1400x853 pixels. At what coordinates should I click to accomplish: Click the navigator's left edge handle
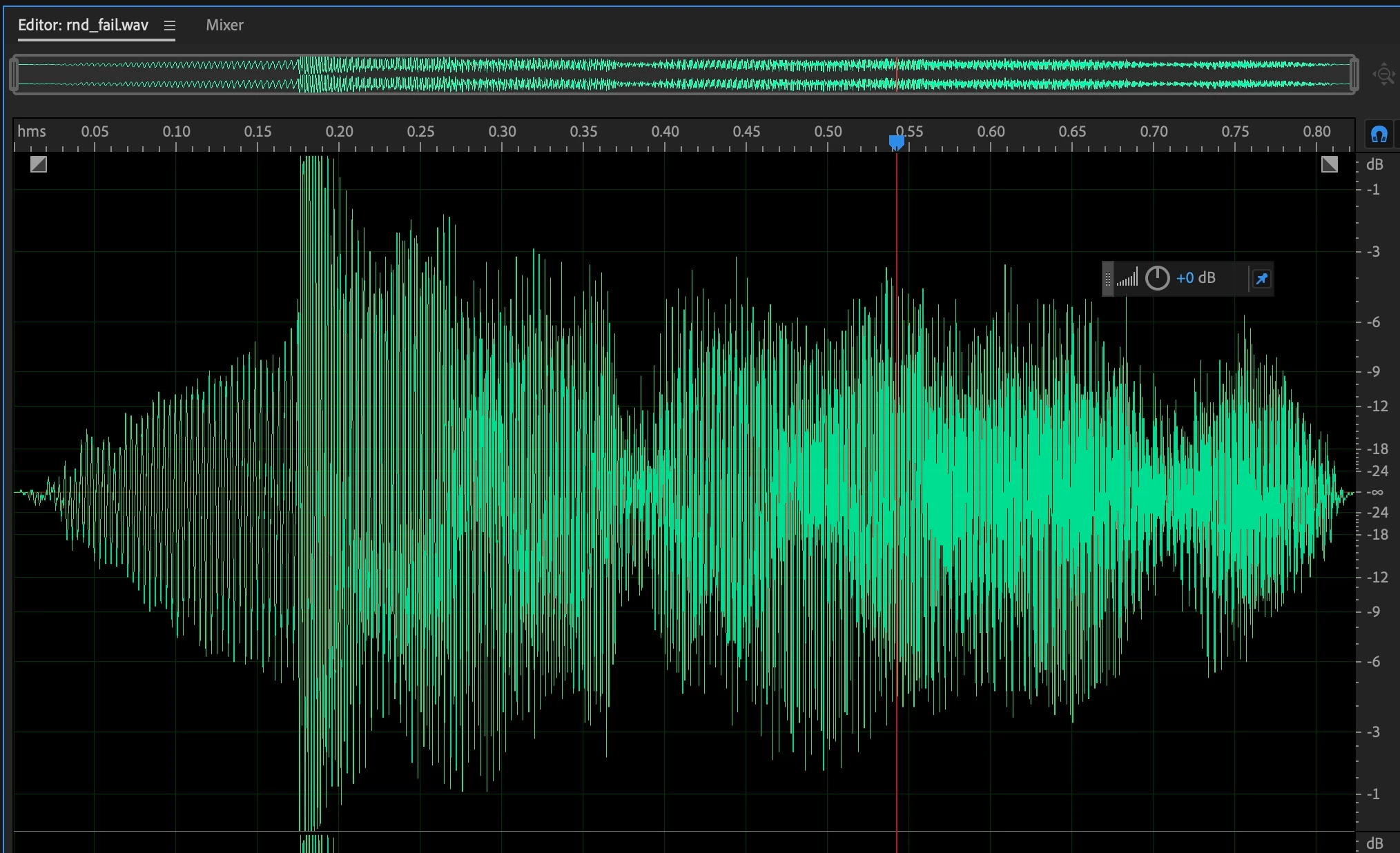(x=14, y=75)
